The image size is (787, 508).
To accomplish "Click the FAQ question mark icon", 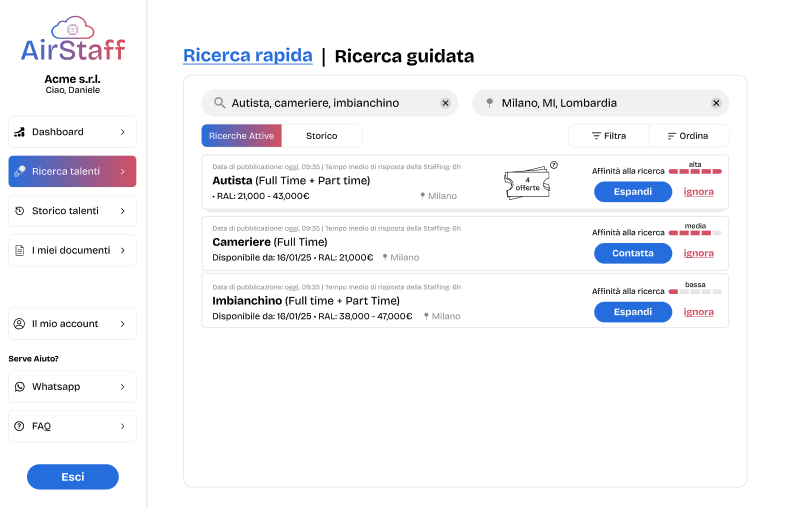I will tap(19, 426).
